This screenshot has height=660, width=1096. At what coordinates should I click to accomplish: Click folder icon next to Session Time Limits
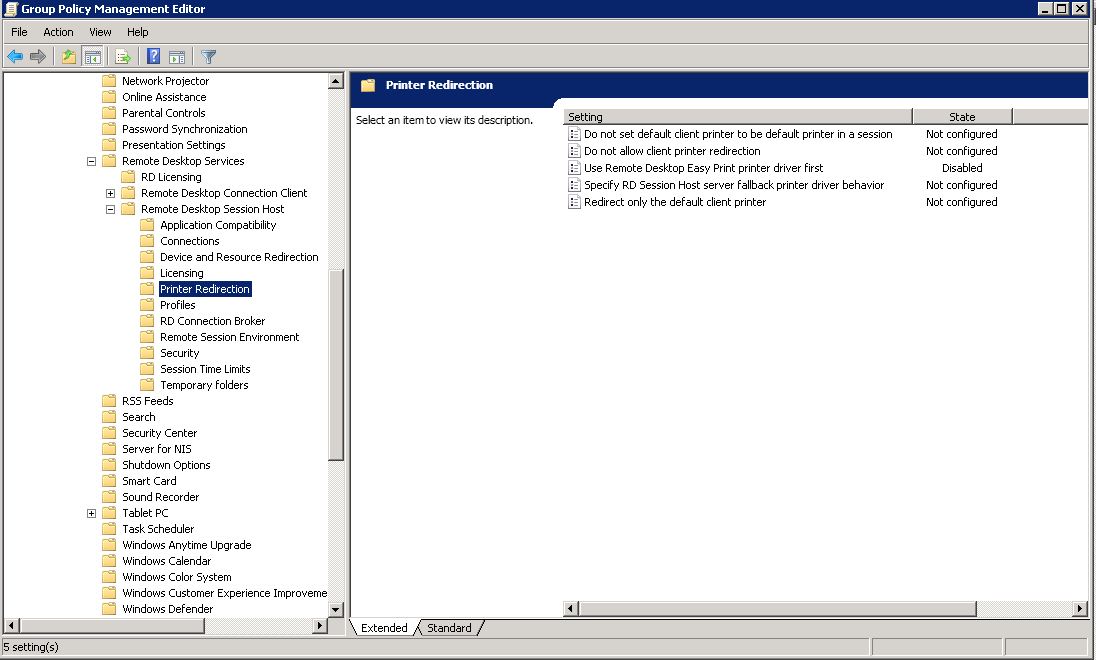pyautogui.click(x=147, y=368)
